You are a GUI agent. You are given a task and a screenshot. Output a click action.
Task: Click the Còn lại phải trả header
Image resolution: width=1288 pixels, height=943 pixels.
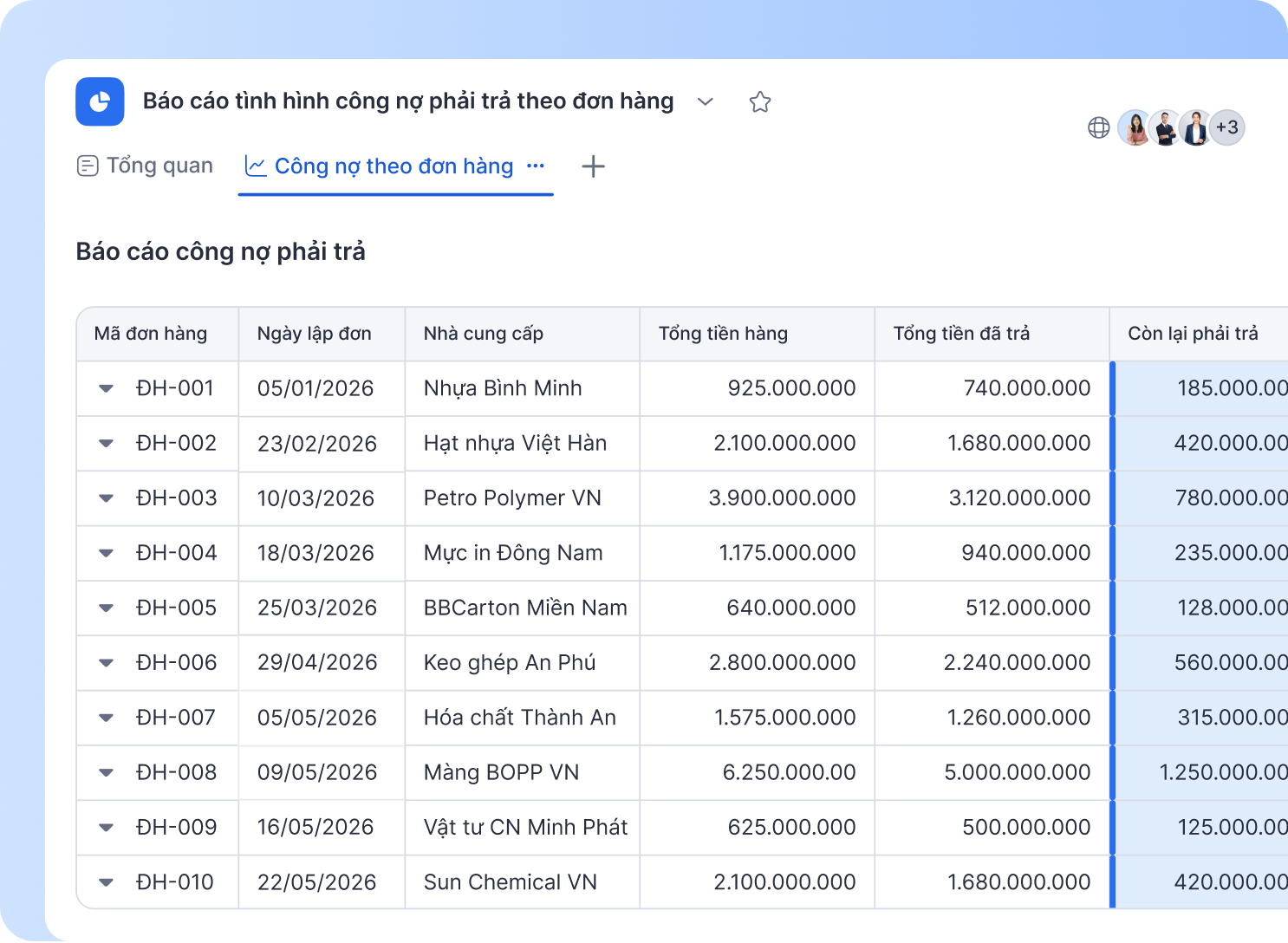click(1199, 334)
